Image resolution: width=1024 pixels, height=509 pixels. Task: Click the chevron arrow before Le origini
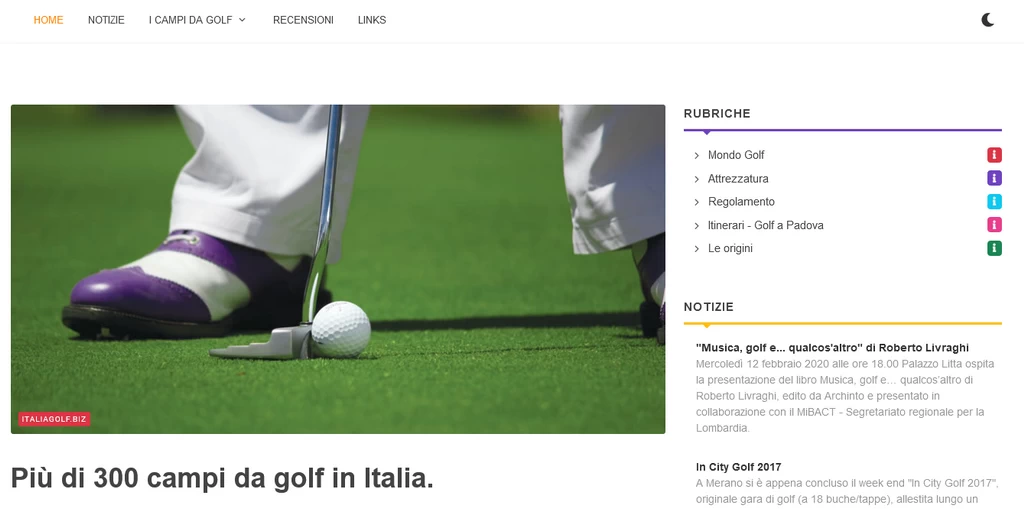click(697, 249)
